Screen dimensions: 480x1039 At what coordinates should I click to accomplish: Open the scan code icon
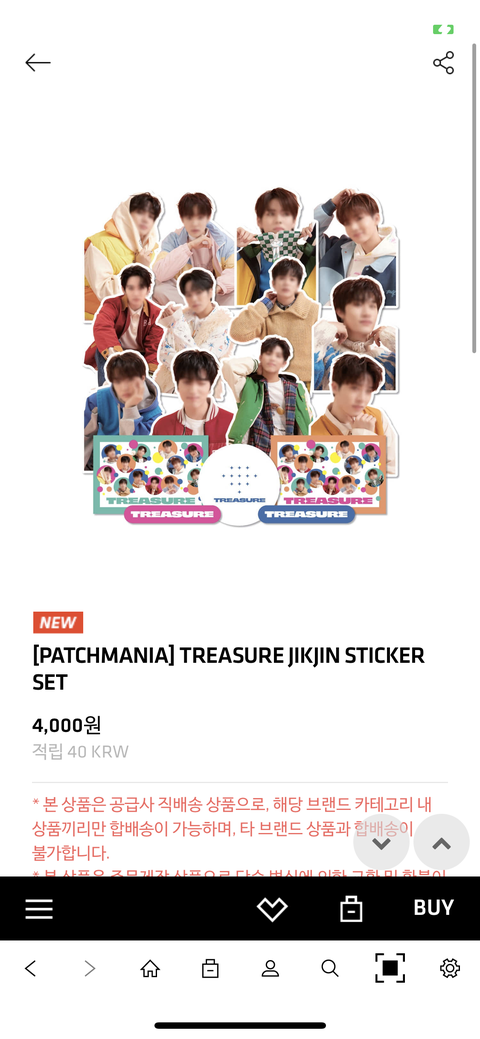coord(390,968)
